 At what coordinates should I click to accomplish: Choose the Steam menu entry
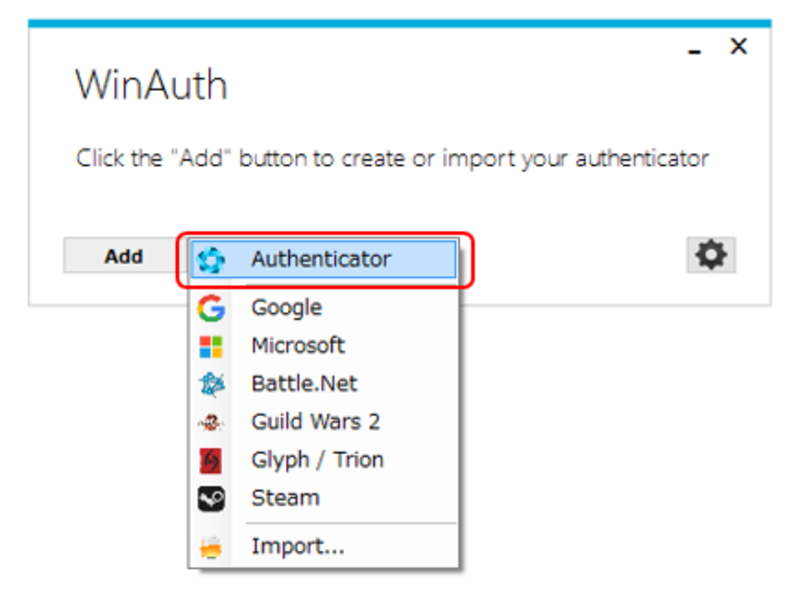[323, 498]
